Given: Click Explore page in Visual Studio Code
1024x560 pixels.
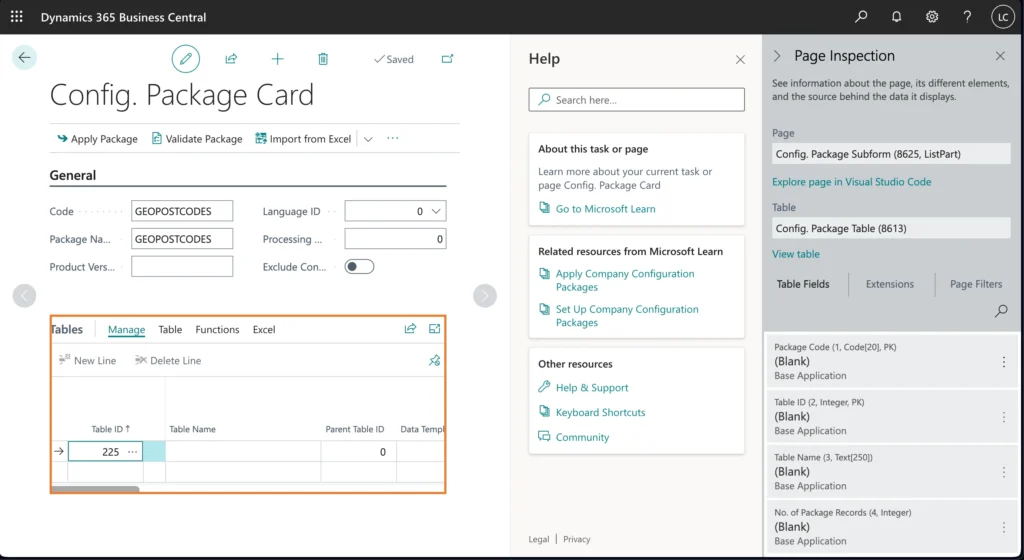Looking at the screenshot, I should pos(851,181).
